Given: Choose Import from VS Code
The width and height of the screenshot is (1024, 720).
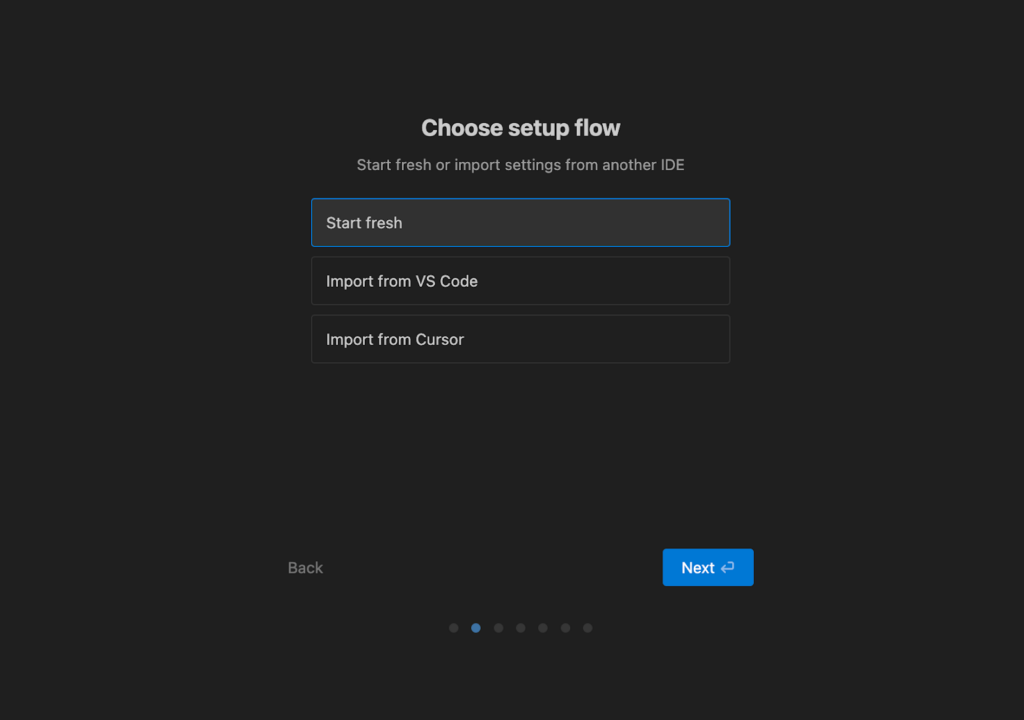Looking at the screenshot, I should point(520,281).
